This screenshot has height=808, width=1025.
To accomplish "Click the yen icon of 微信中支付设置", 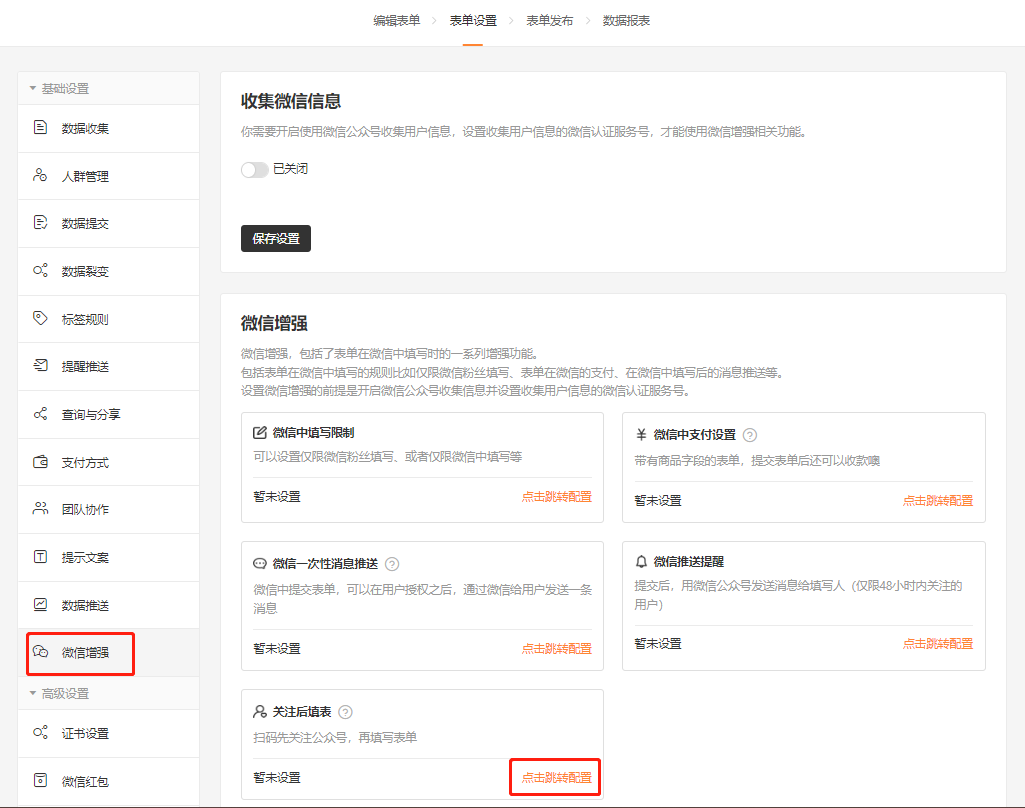I will pyautogui.click(x=641, y=435).
